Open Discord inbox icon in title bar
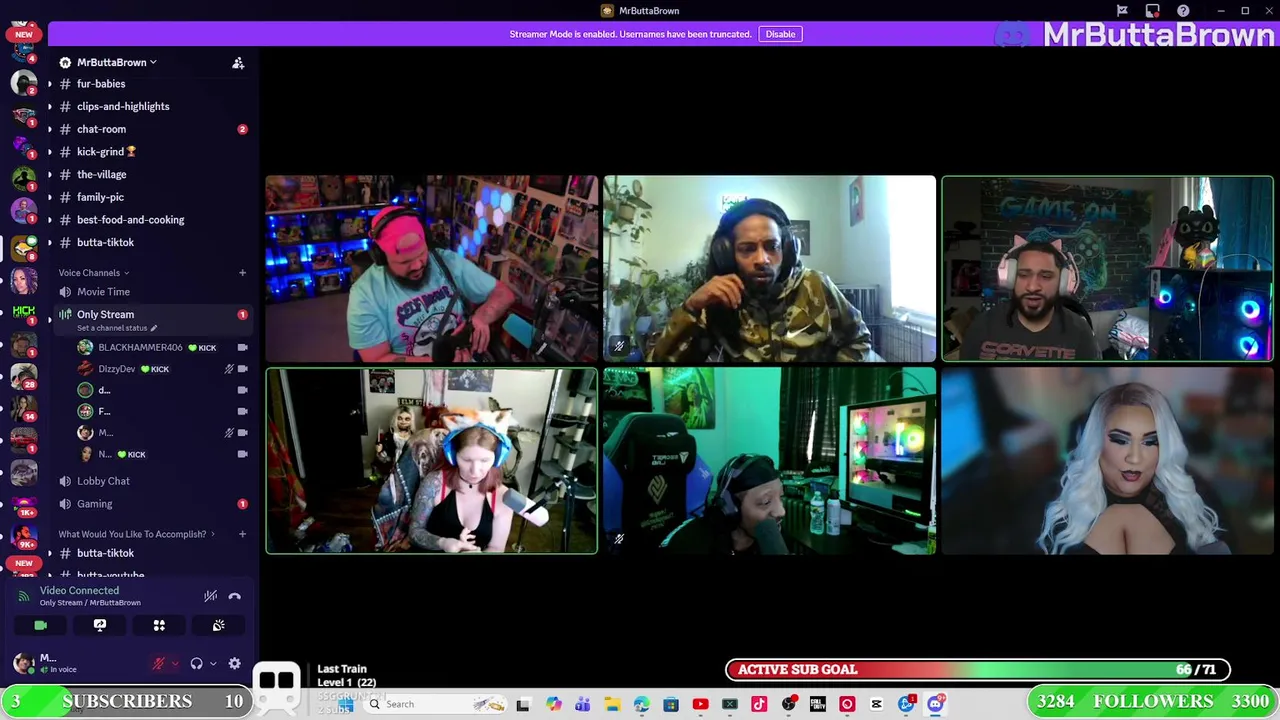1280x720 pixels. tap(1153, 11)
